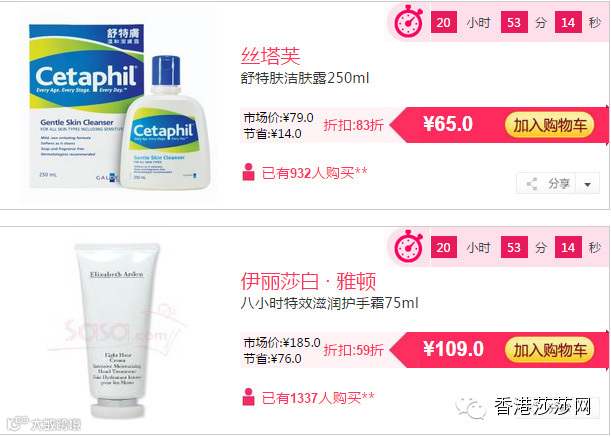Expand the 分享 dropdown arrow
The height and width of the screenshot is (437, 611).
tap(588, 184)
